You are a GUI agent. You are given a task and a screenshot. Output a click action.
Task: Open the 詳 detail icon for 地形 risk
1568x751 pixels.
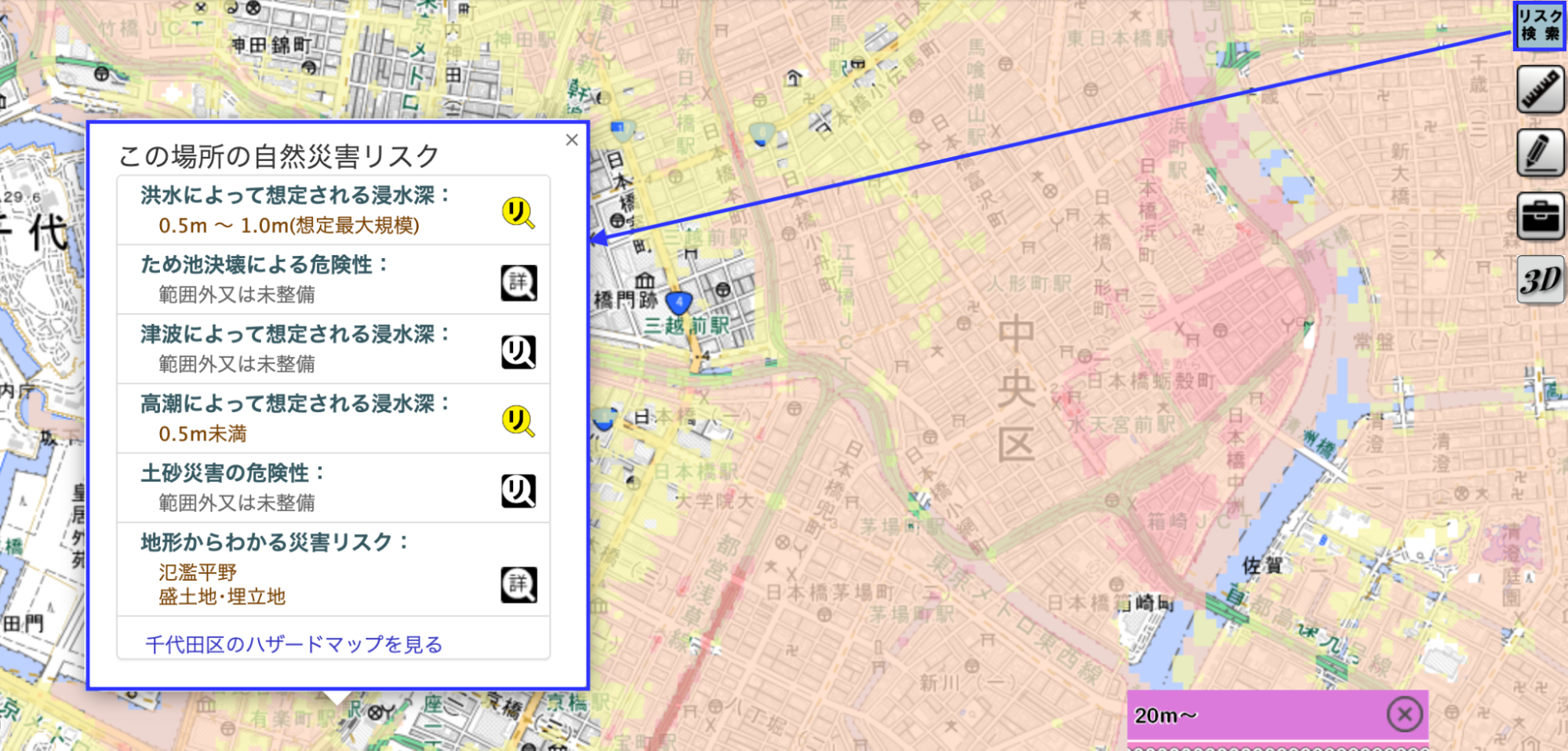[518, 585]
